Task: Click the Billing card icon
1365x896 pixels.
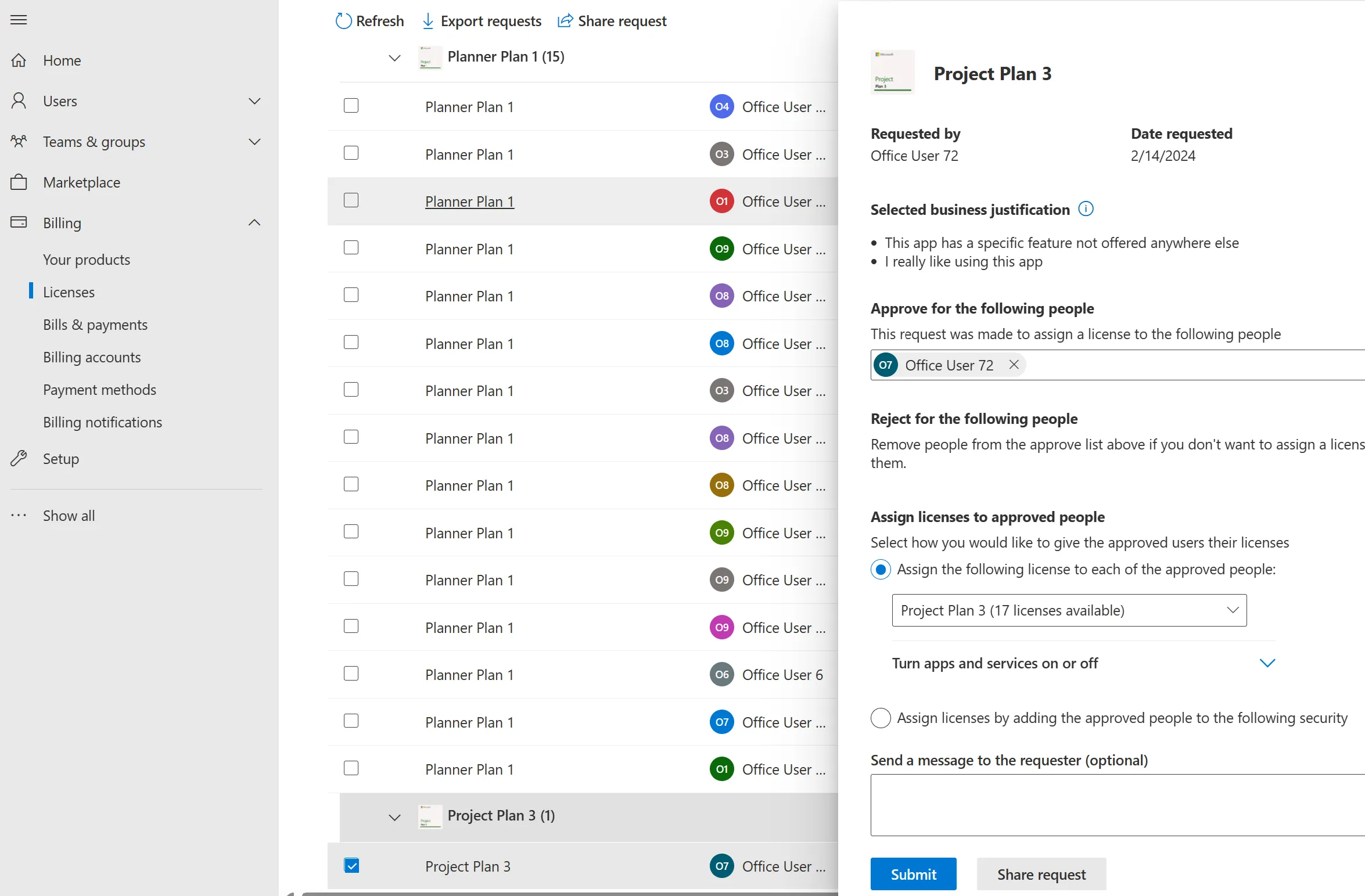Action: pyautogui.click(x=19, y=222)
